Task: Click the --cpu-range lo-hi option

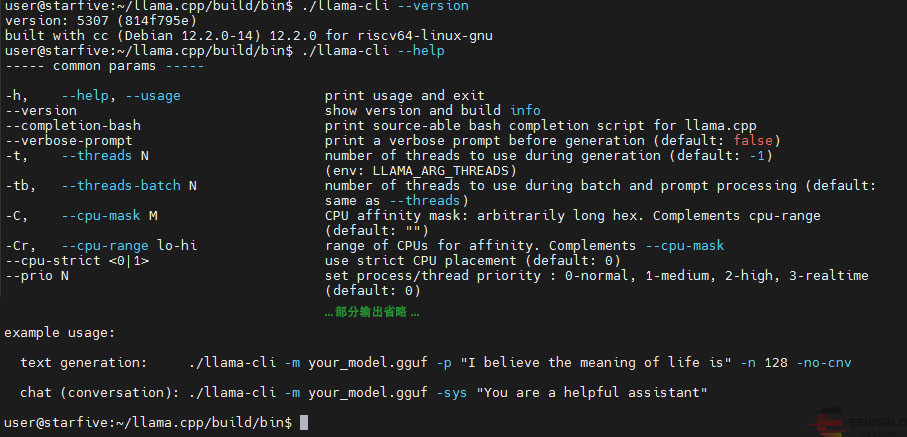Action: click(129, 246)
